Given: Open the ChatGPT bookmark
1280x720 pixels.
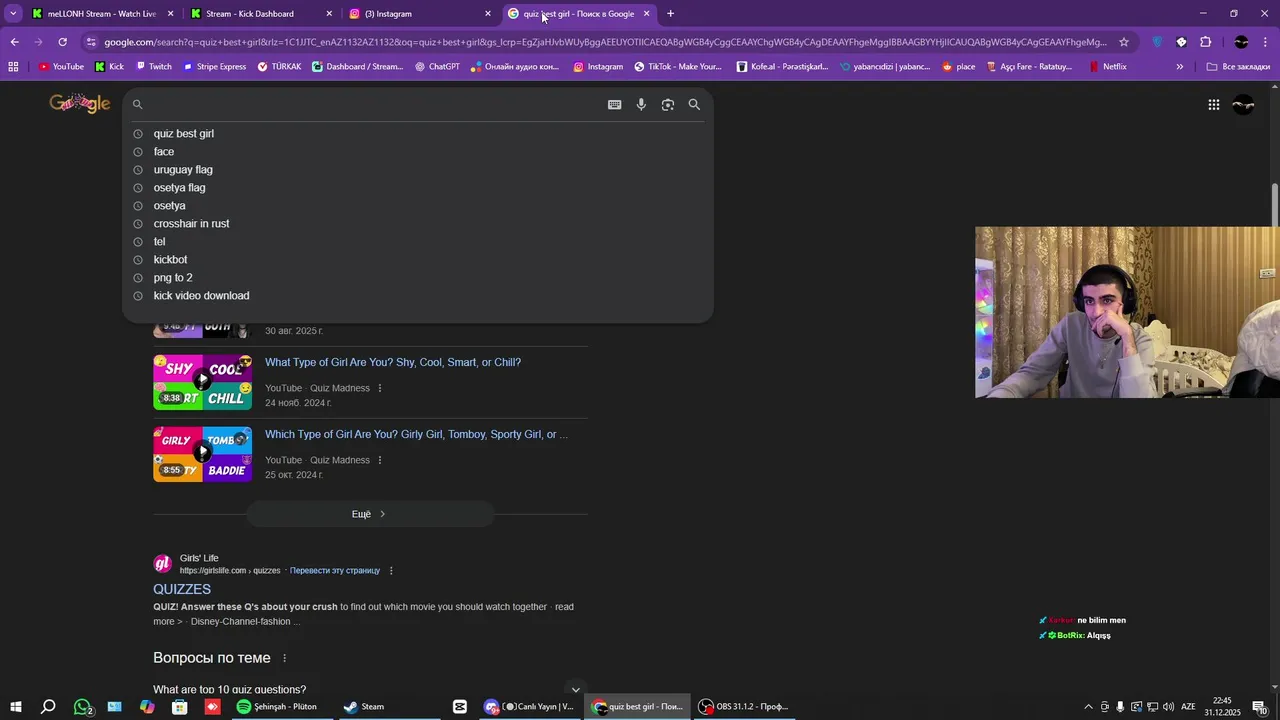Looking at the screenshot, I should point(437,67).
